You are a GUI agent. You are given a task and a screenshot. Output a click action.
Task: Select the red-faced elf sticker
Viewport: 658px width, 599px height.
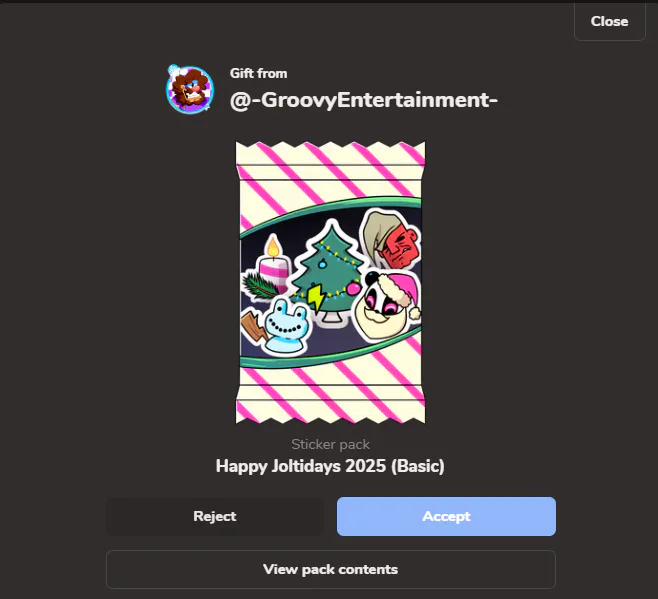click(390, 239)
